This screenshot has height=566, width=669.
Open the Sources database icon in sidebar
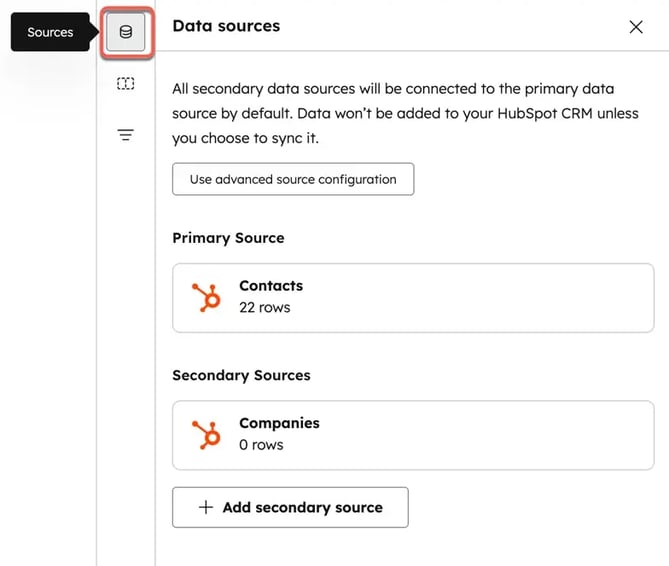click(126, 32)
